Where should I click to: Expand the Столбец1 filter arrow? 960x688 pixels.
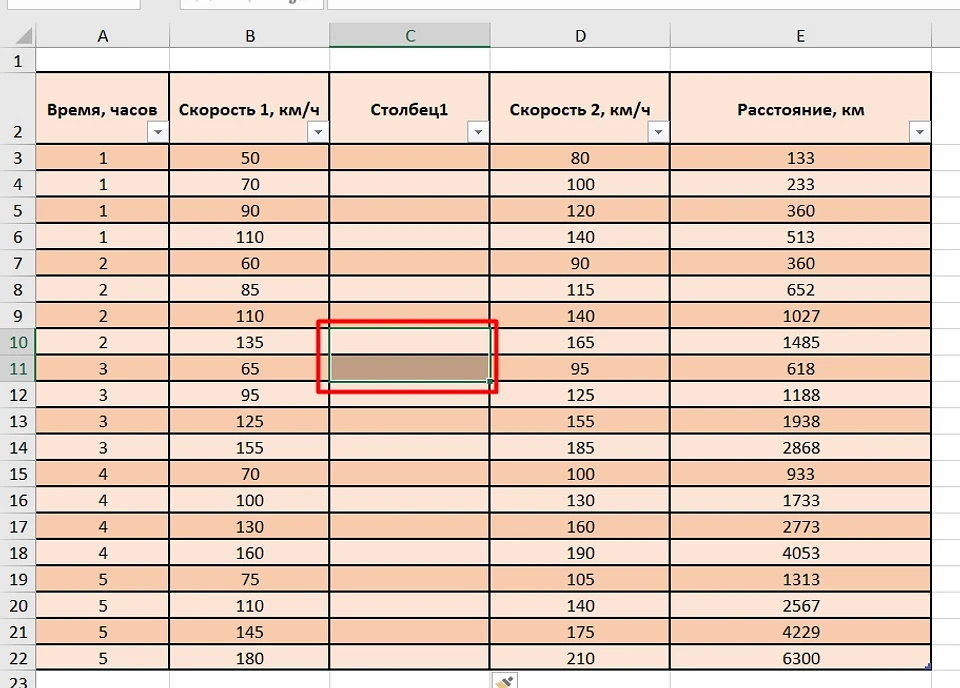click(478, 132)
